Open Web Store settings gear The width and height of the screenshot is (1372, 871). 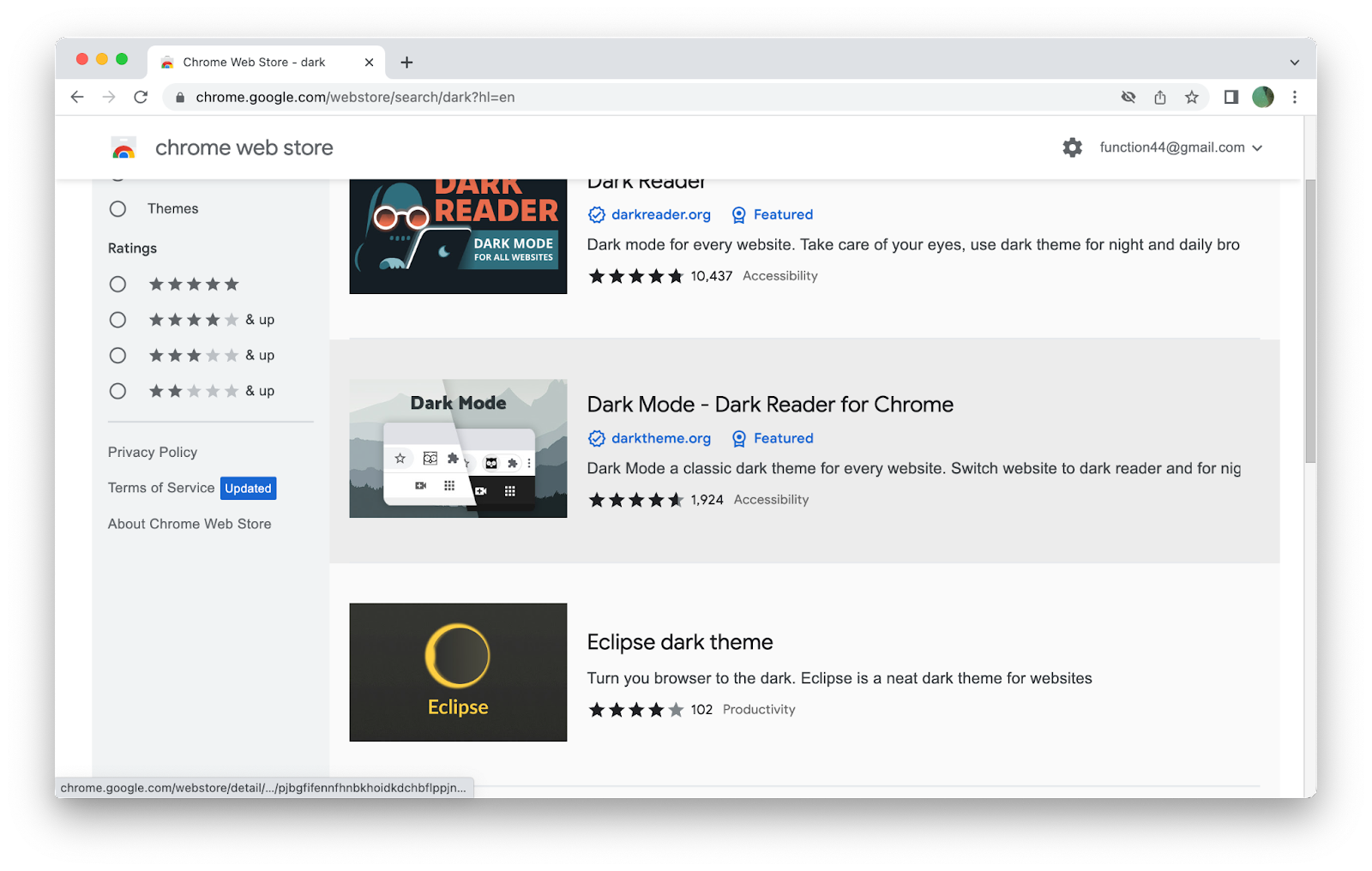coord(1072,147)
